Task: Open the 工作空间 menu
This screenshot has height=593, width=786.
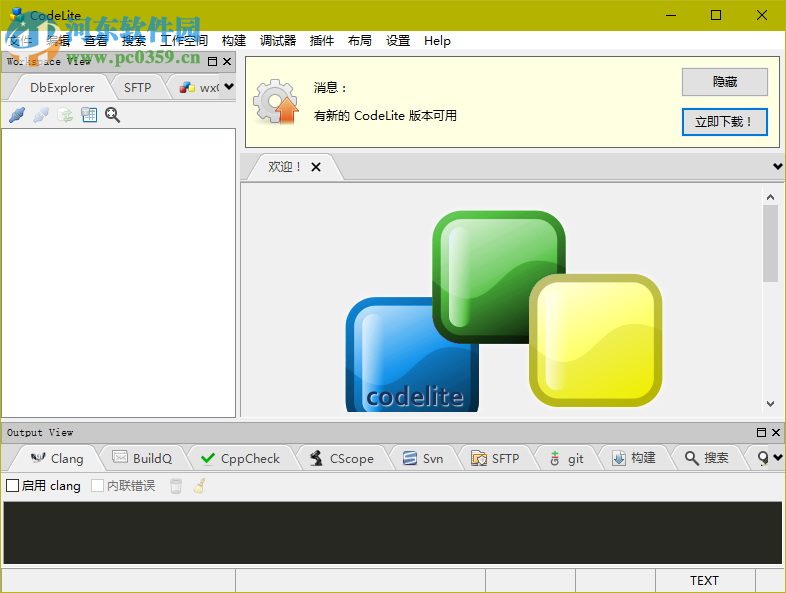Action: pyautogui.click(x=183, y=41)
